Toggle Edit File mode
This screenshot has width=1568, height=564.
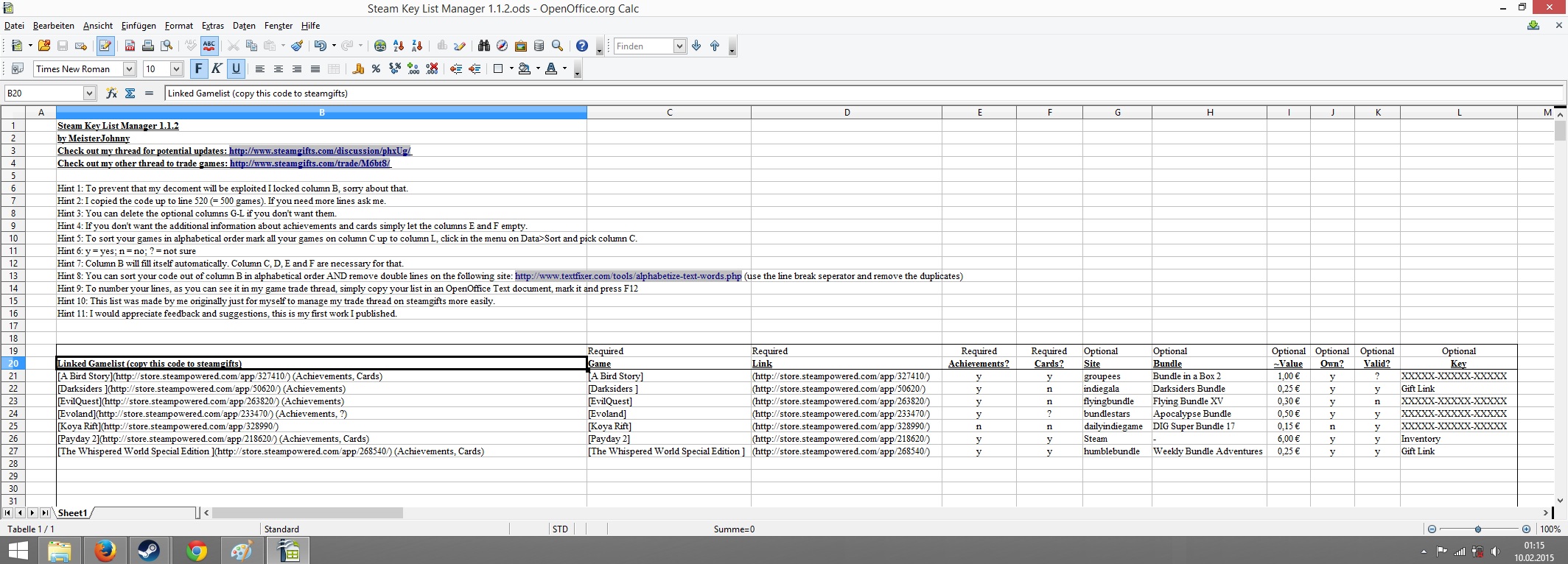[105, 46]
